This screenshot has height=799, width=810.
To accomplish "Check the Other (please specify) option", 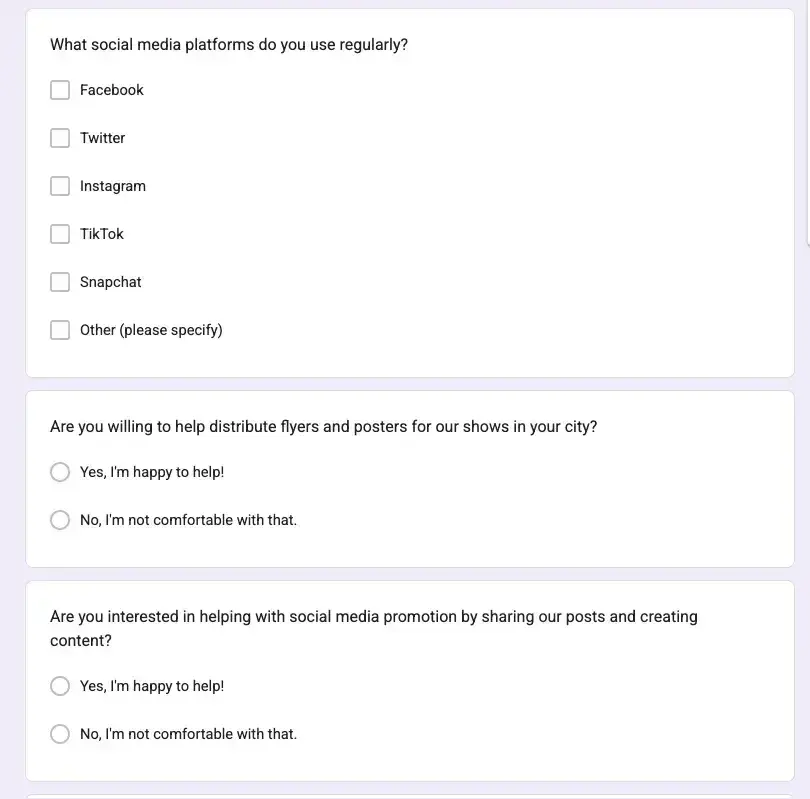I will [x=60, y=330].
